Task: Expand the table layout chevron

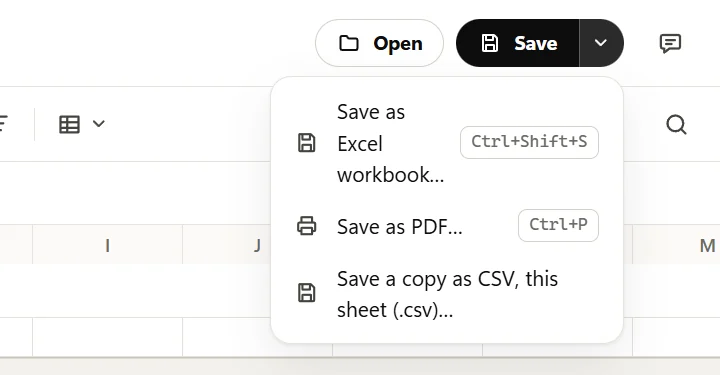Action: coord(99,123)
